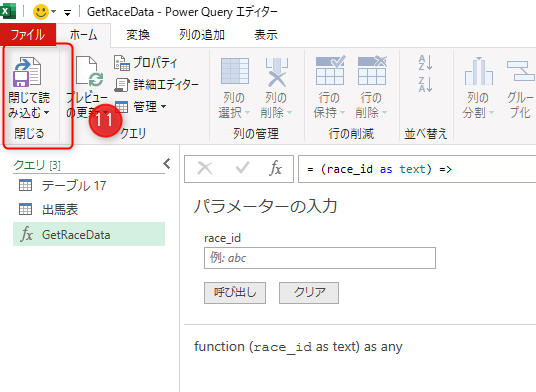
Task: Click the パラメーターの入力 heading
Action: (266, 206)
